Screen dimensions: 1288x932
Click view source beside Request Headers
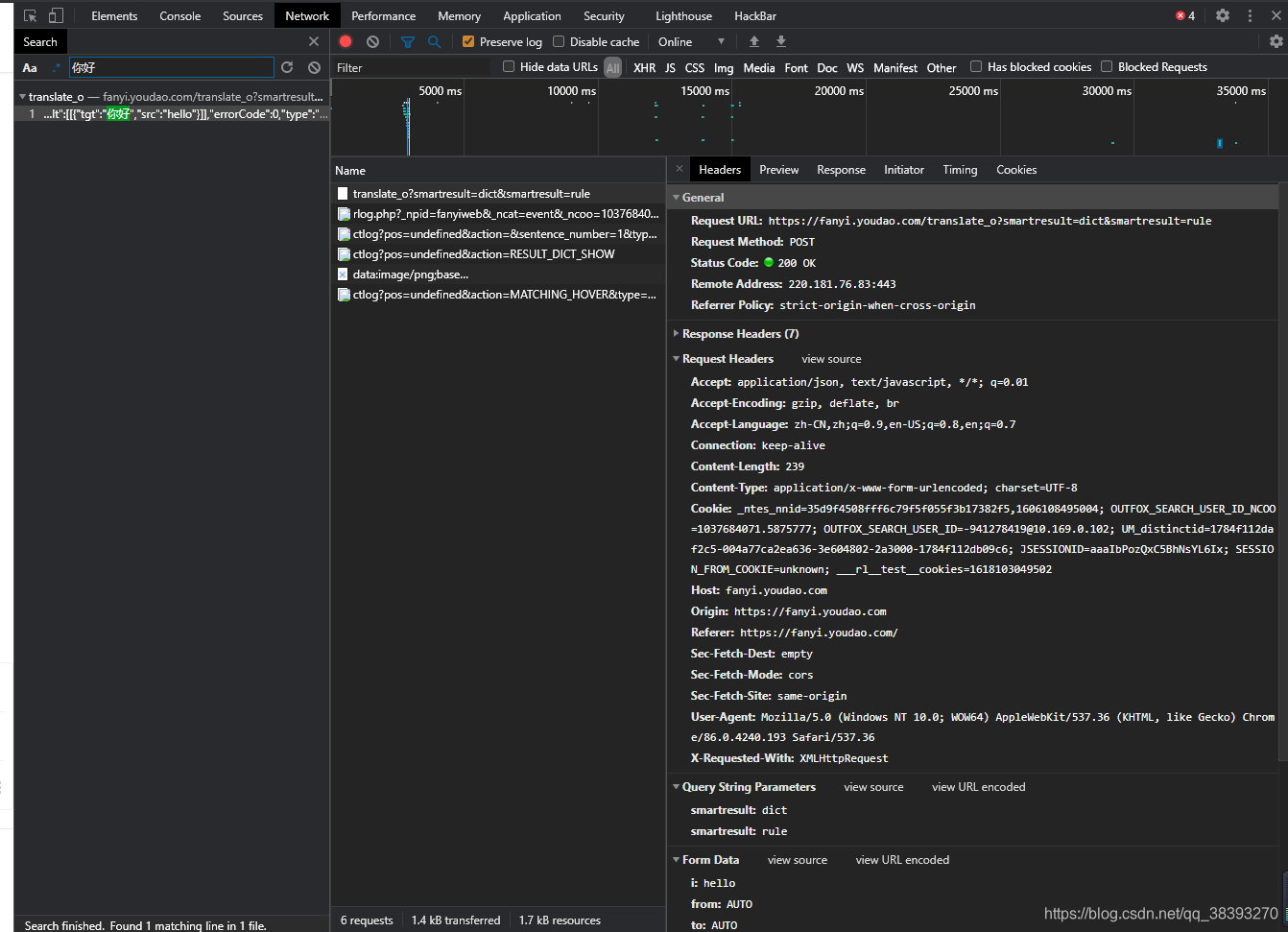coord(831,359)
